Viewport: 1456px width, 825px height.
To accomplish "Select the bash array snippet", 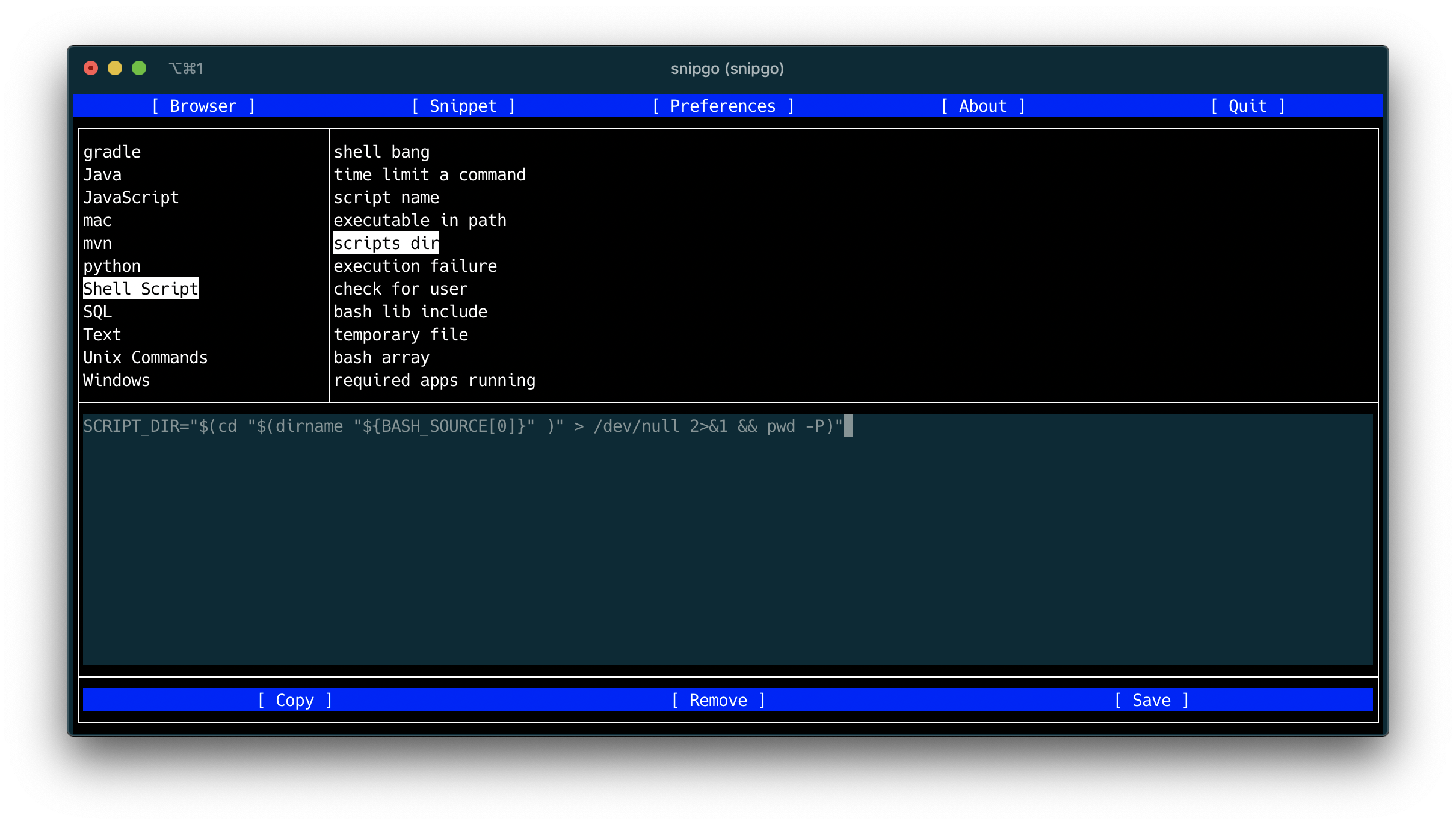I will pos(381,357).
